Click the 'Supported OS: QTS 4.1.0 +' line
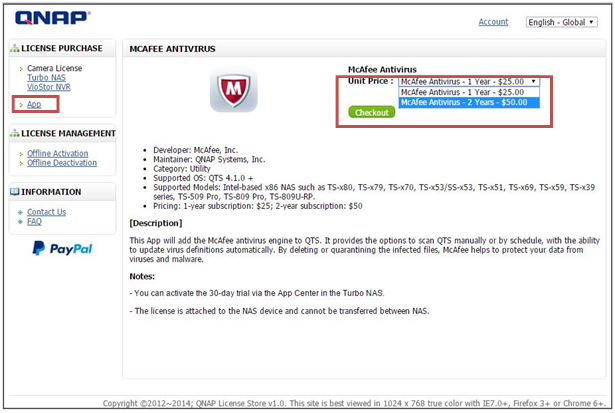This screenshot has height=413, width=615. click(x=203, y=178)
